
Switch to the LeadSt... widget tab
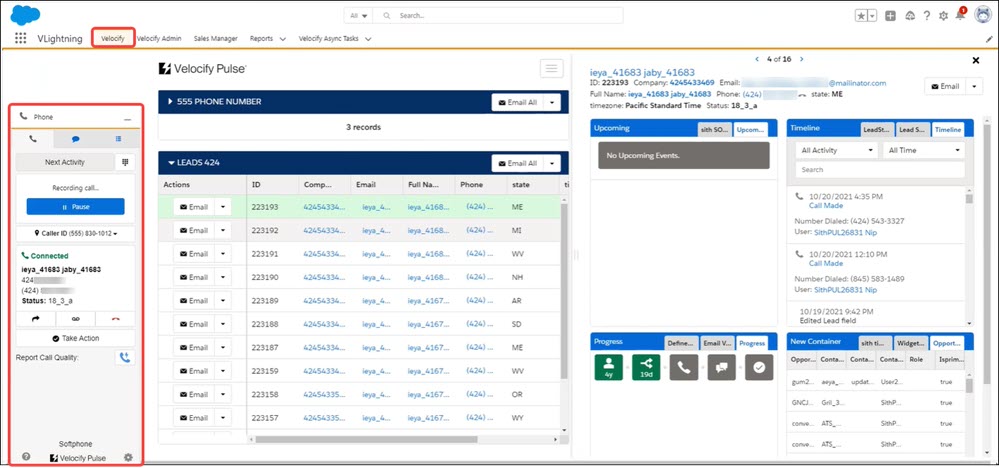(877, 129)
